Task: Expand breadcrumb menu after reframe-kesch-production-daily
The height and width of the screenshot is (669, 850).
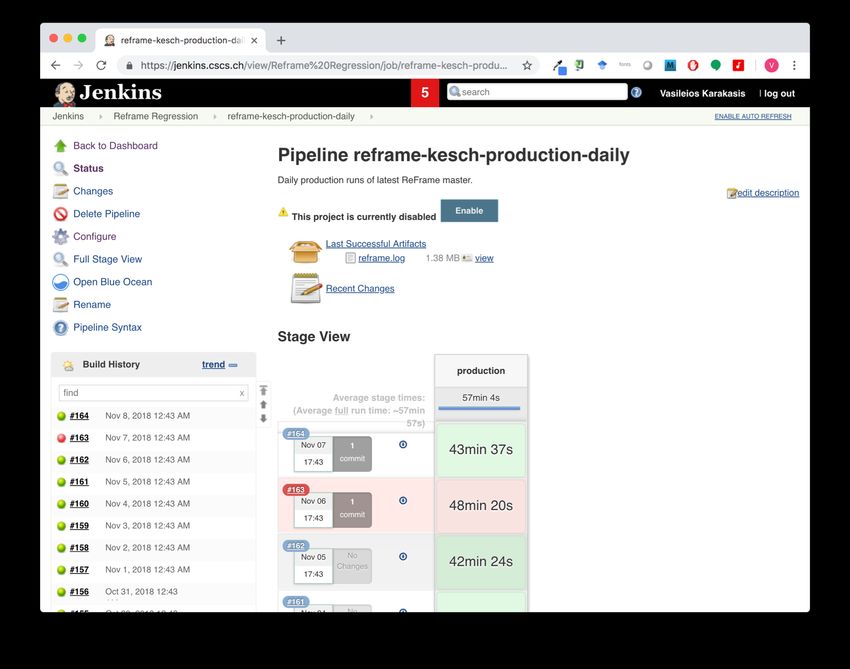Action: [371, 117]
